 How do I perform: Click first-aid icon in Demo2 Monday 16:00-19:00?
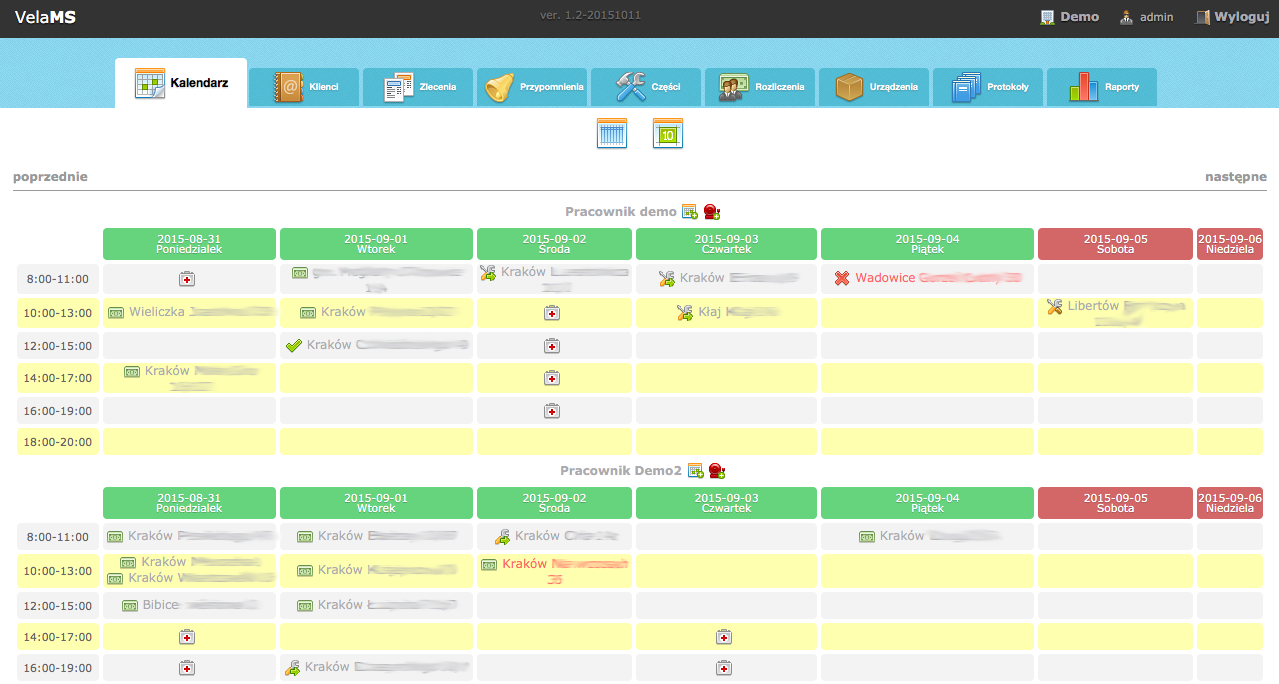(187, 668)
